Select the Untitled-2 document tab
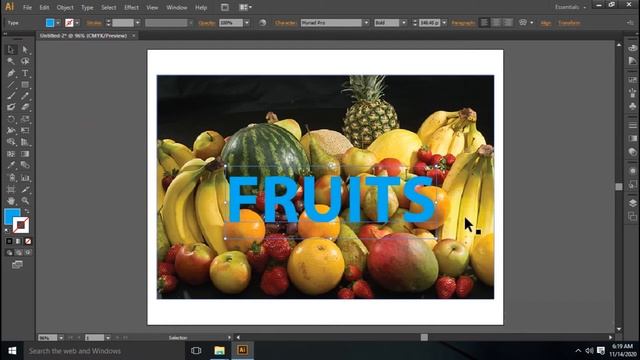The height and width of the screenshot is (360, 640). pos(84,36)
